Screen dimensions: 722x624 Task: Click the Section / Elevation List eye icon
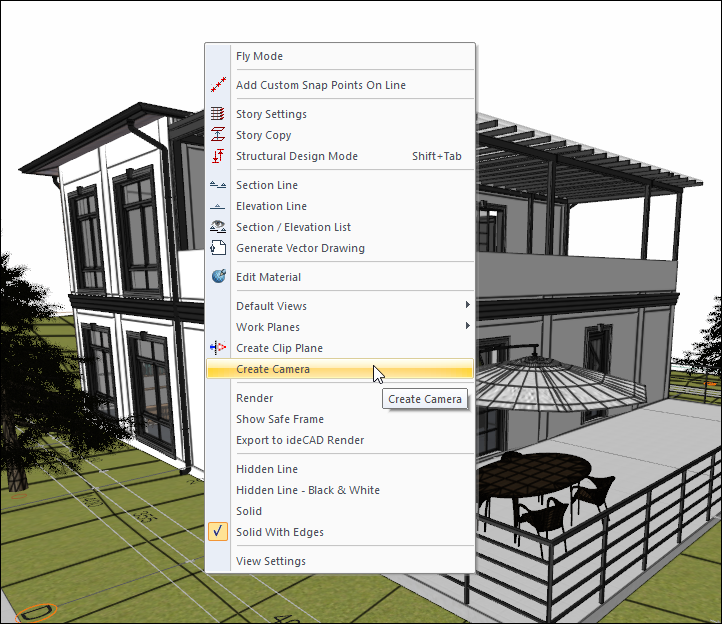(x=218, y=228)
